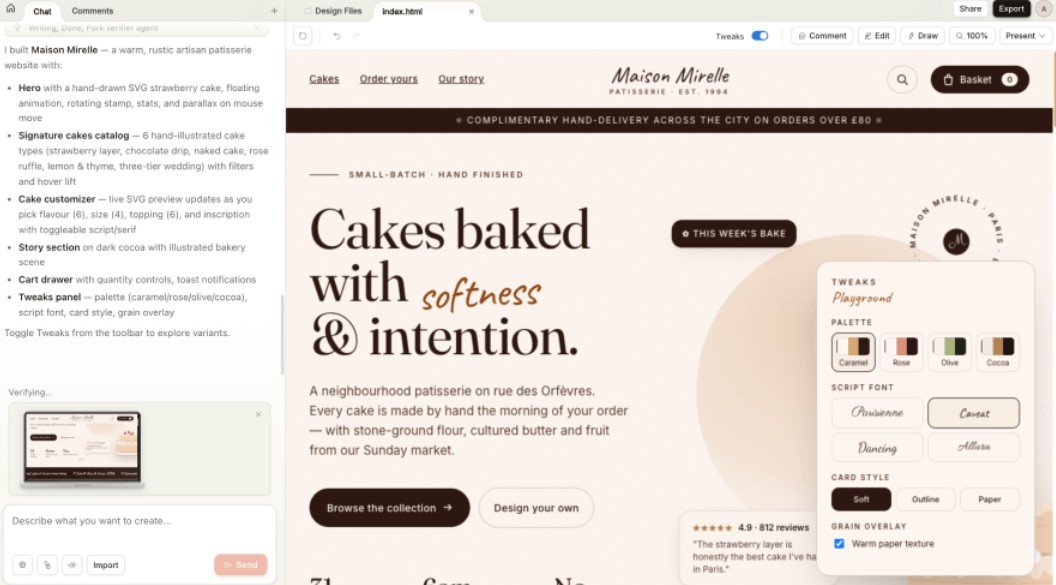Choose the Rose palette swatch
The width and height of the screenshot is (1056, 585).
pyautogui.click(x=901, y=352)
